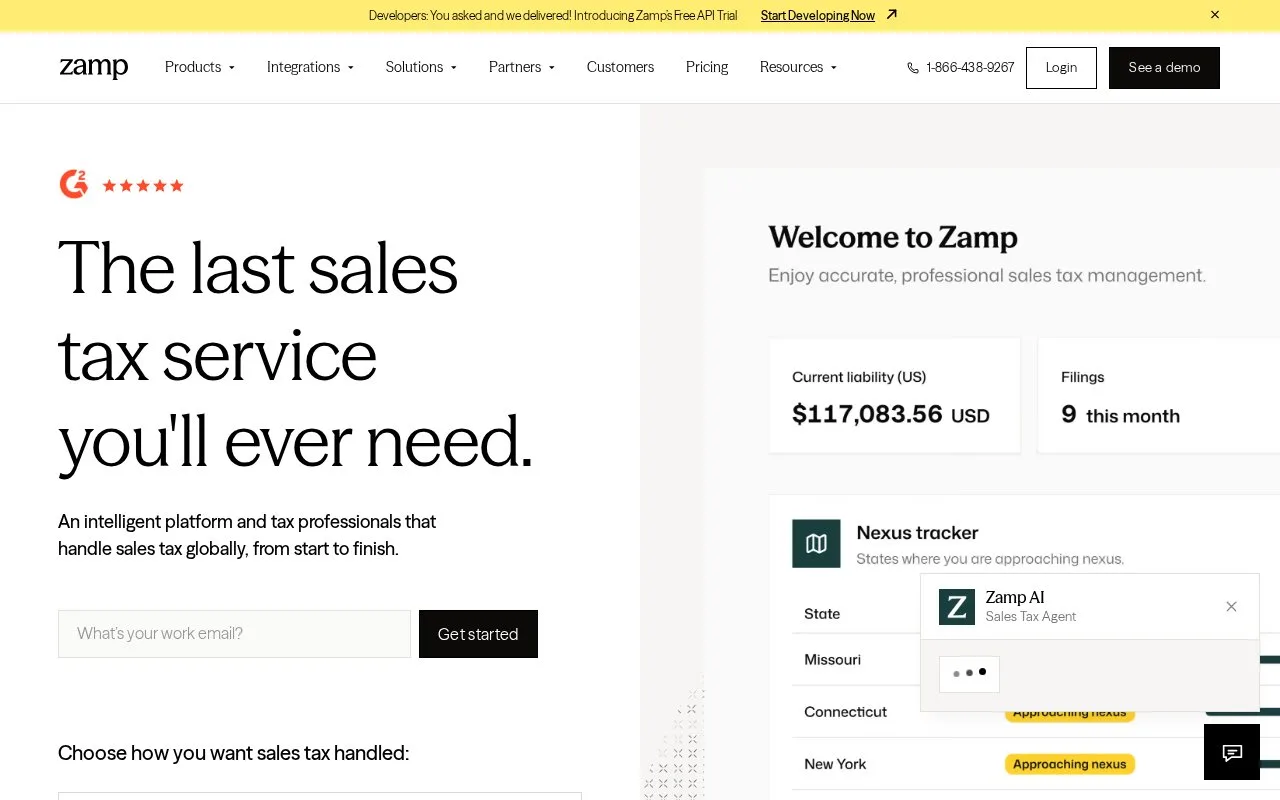Click the phone icon beside 1-866-438-9267
Screen dimensions: 1280x800
913,68
